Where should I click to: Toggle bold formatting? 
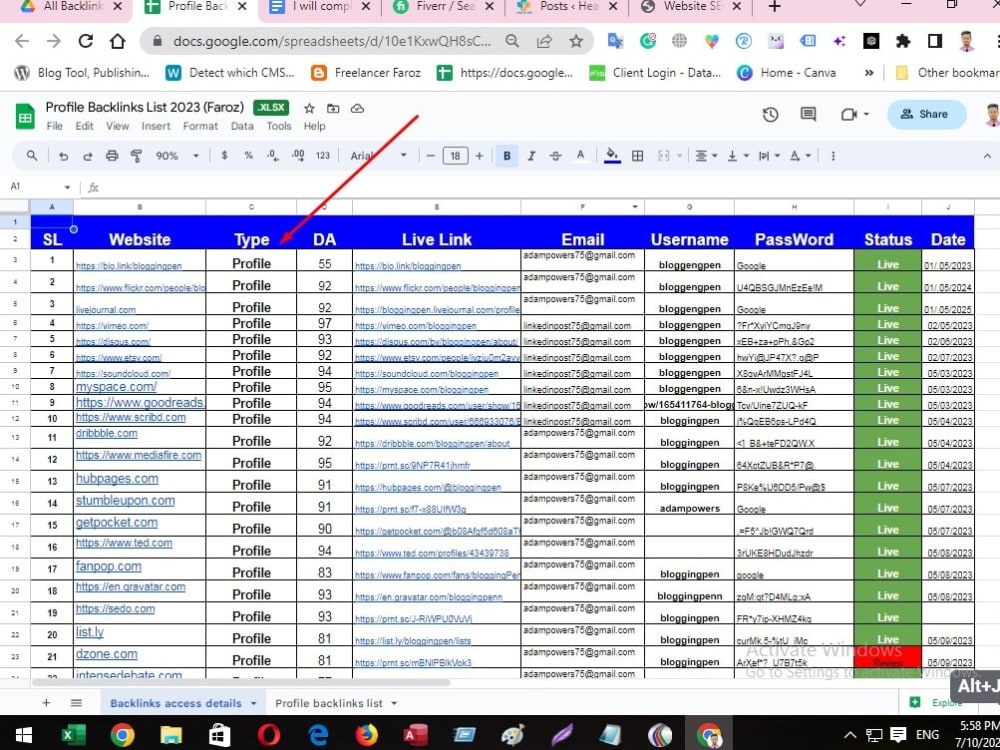pos(507,156)
